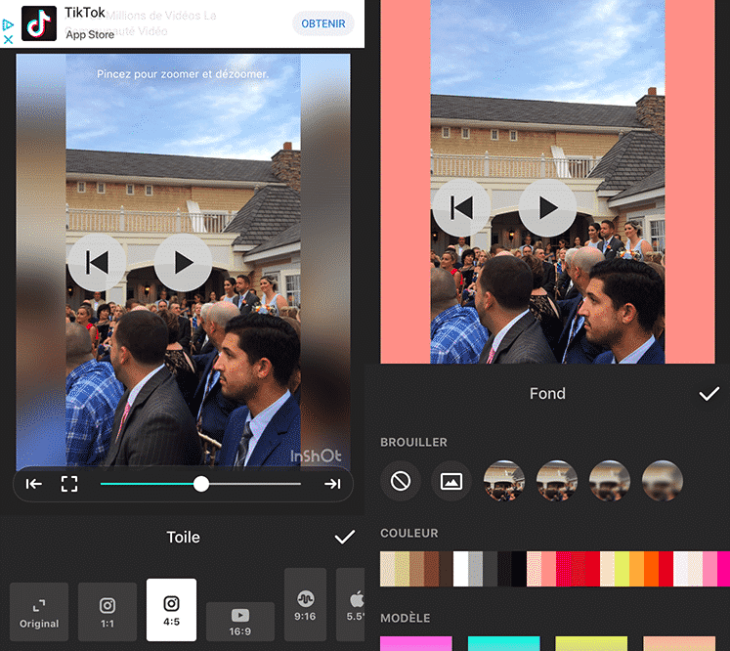Play the video in the right preview
The width and height of the screenshot is (730, 651).
point(547,208)
